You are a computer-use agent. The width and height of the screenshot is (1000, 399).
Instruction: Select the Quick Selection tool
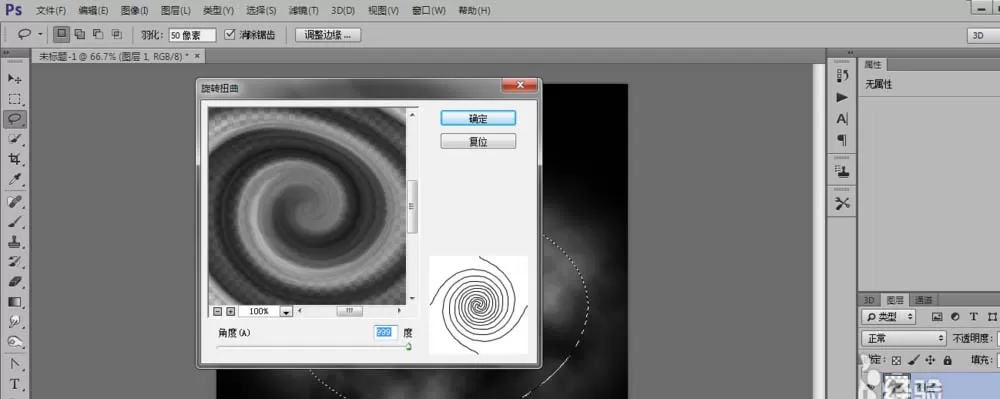15,139
